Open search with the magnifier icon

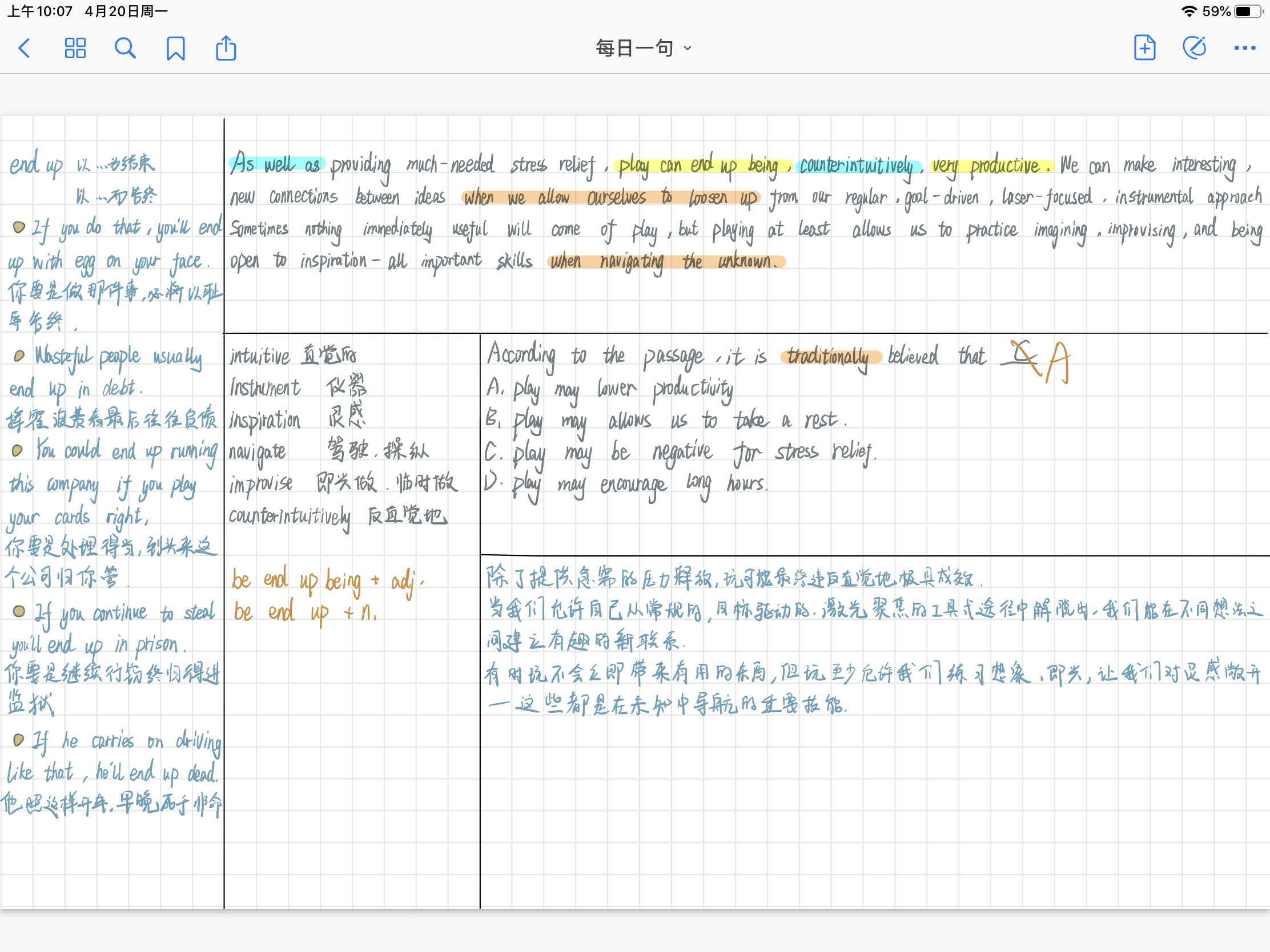pos(125,48)
